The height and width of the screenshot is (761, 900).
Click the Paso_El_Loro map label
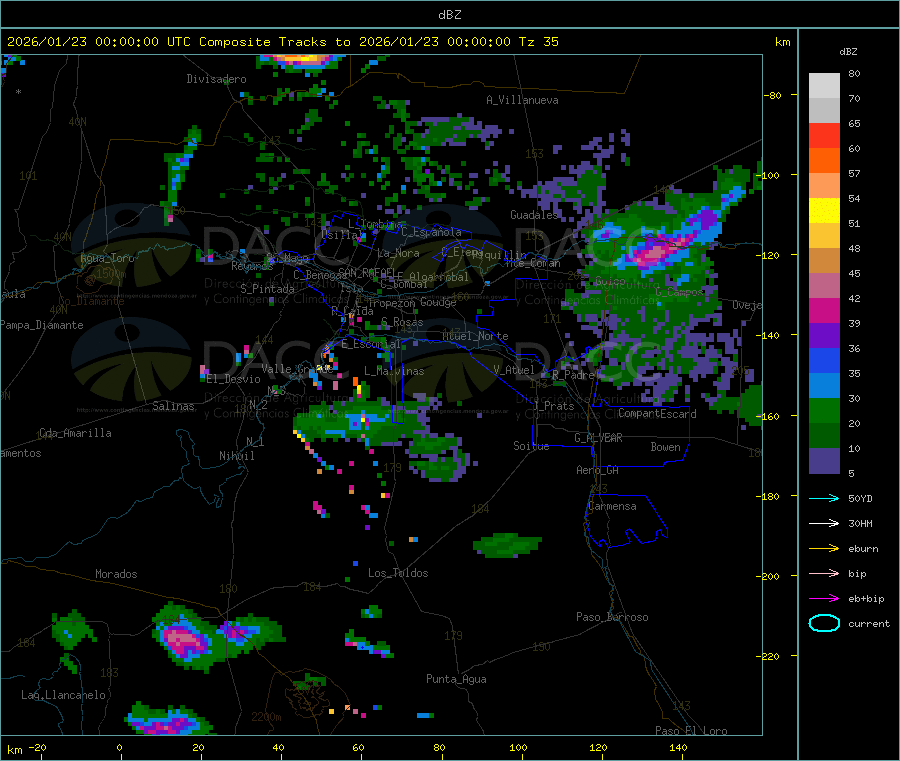(691, 731)
